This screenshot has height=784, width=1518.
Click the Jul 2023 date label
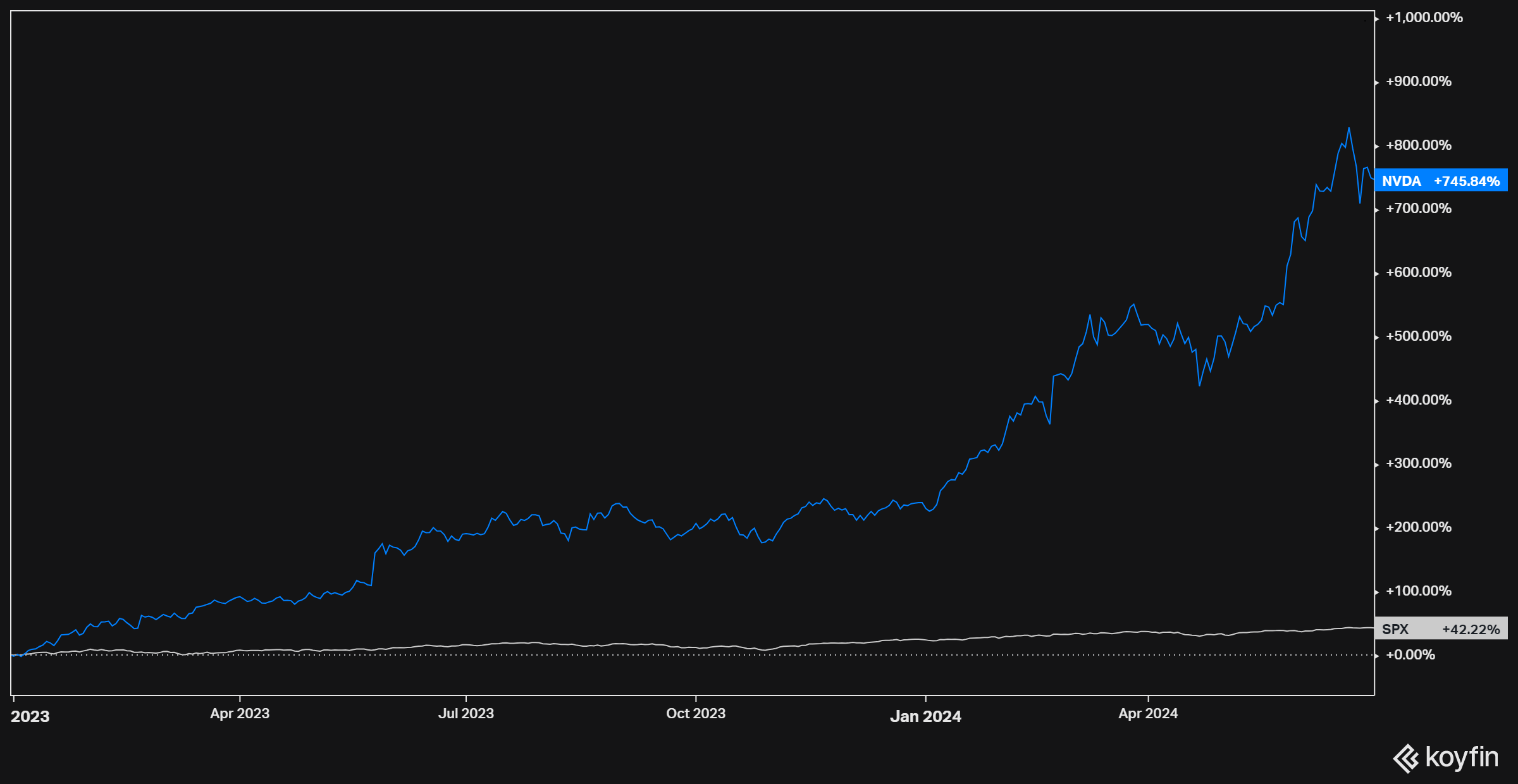click(x=466, y=713)
